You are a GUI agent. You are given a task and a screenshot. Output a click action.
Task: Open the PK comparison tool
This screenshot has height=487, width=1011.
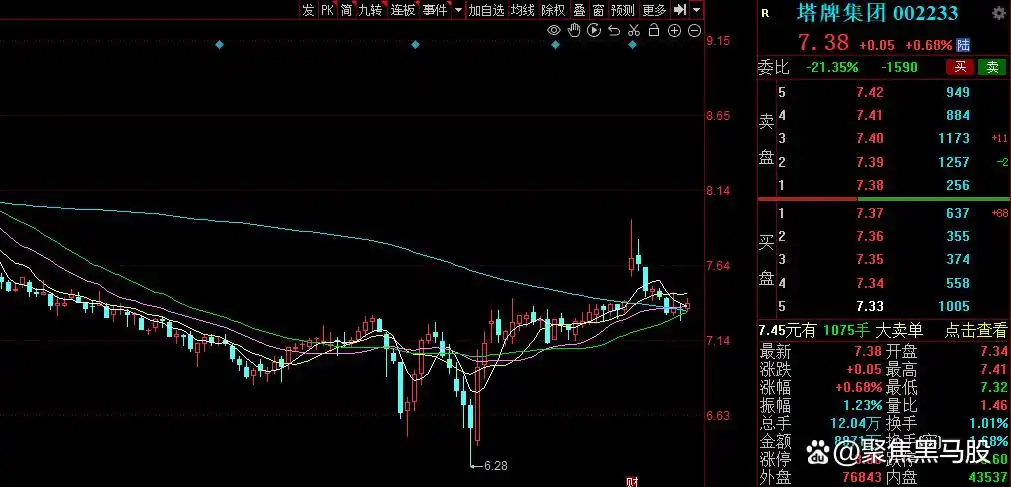328,10
